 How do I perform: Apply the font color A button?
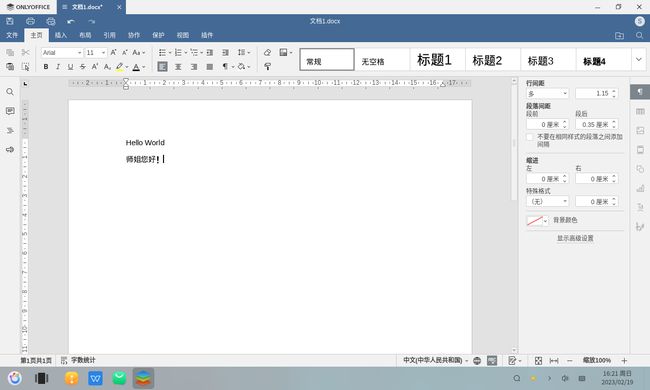pos(136,67)
